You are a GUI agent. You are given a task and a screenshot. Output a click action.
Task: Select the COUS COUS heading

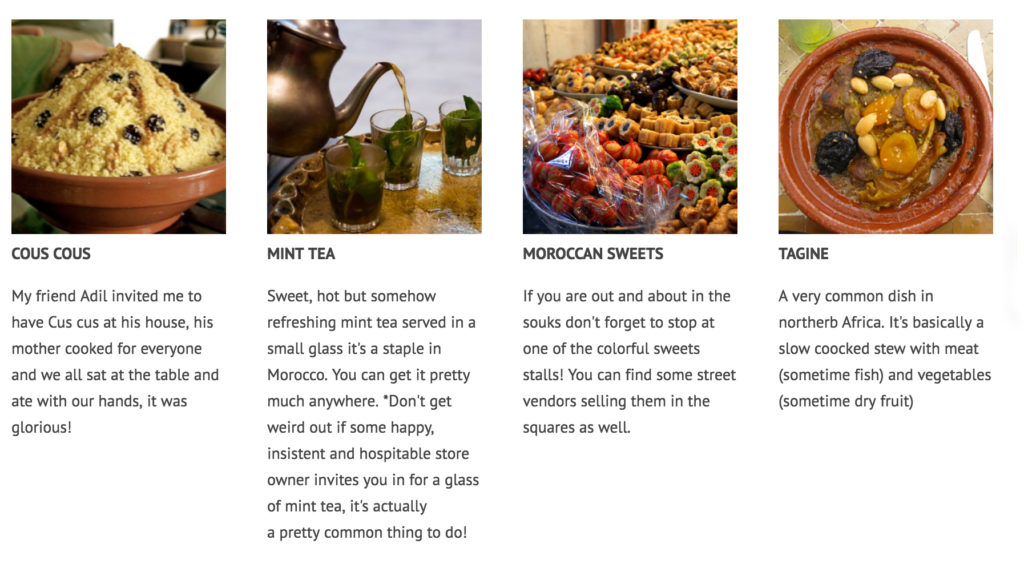(x=51, y=254)
